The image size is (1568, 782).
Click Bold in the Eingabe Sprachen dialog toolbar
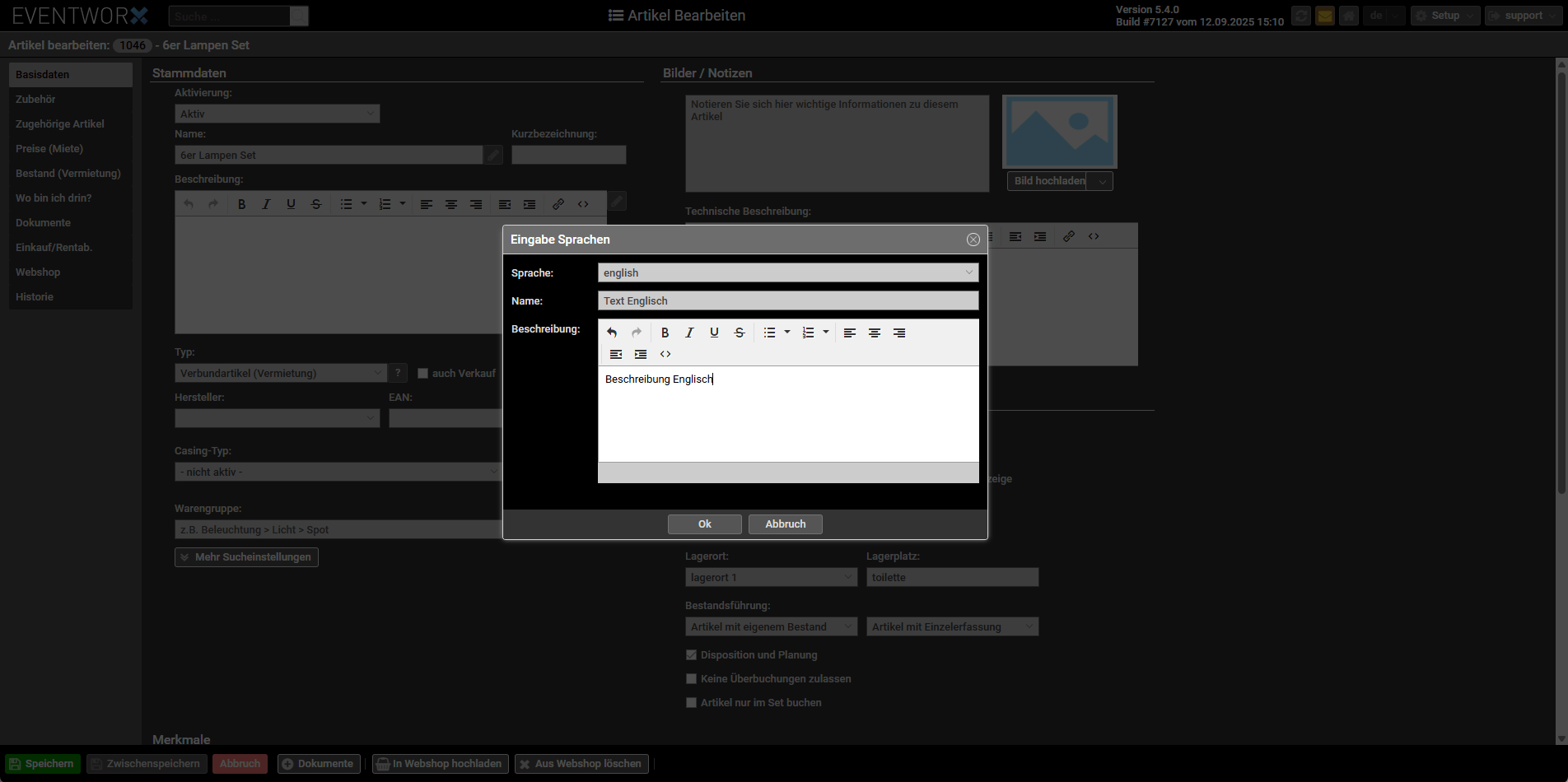pos(665,333)
